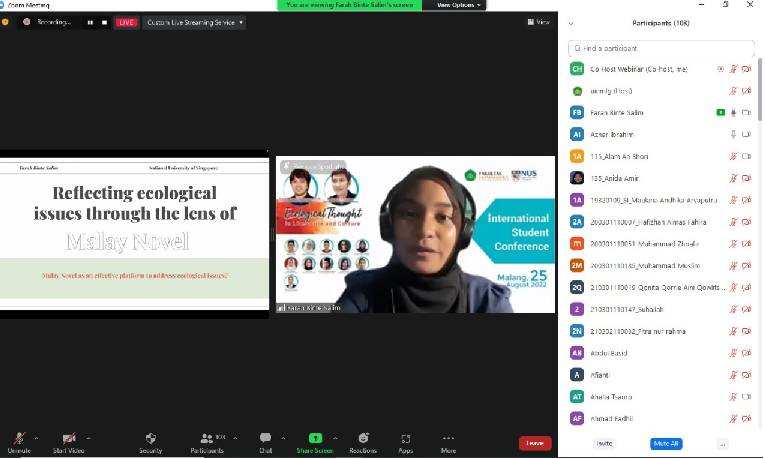Open the Chat icon
This screenshot has width=765, height=459.
[x=265, y=440]
